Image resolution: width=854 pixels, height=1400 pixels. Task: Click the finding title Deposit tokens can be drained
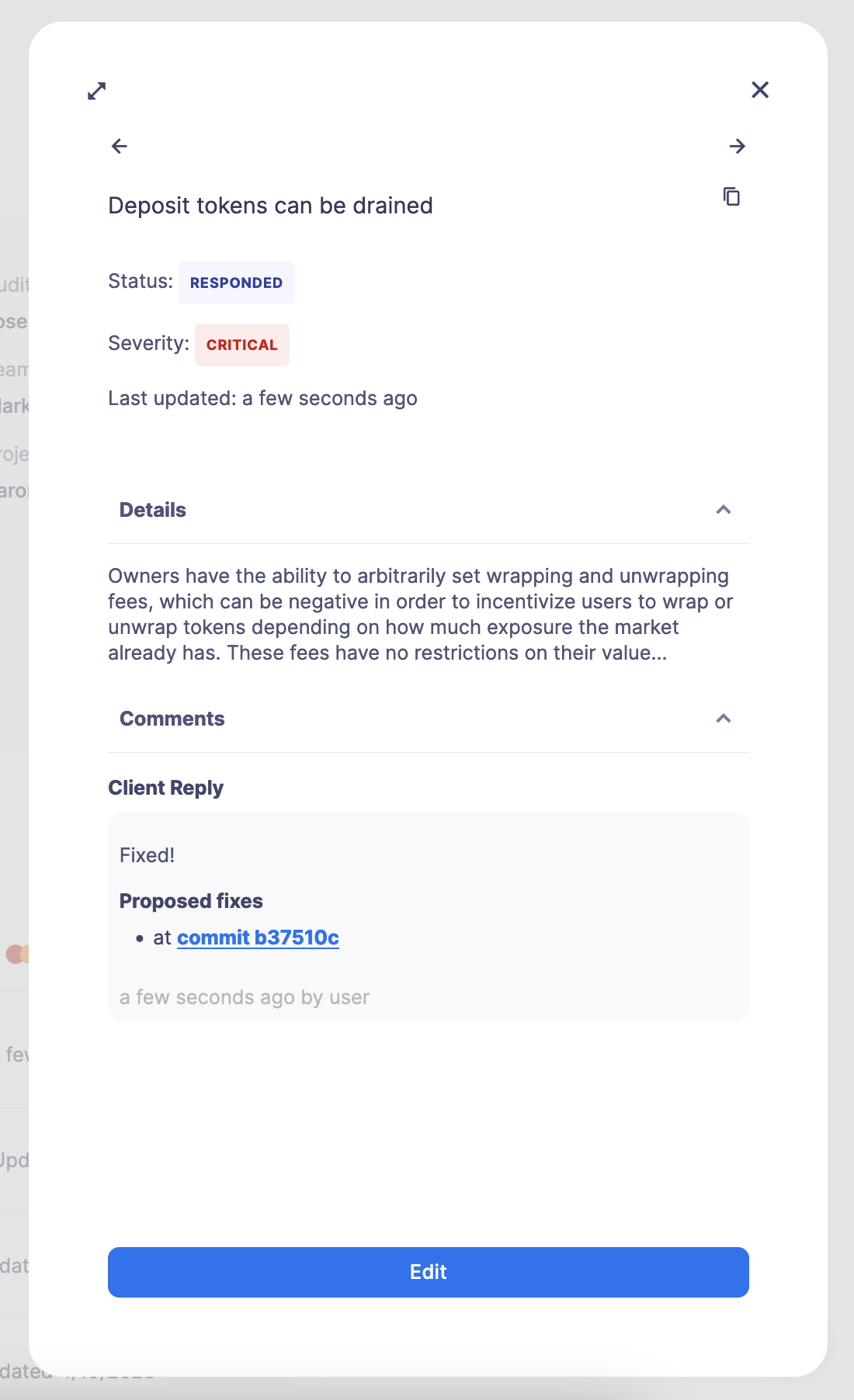click(270, 206)
